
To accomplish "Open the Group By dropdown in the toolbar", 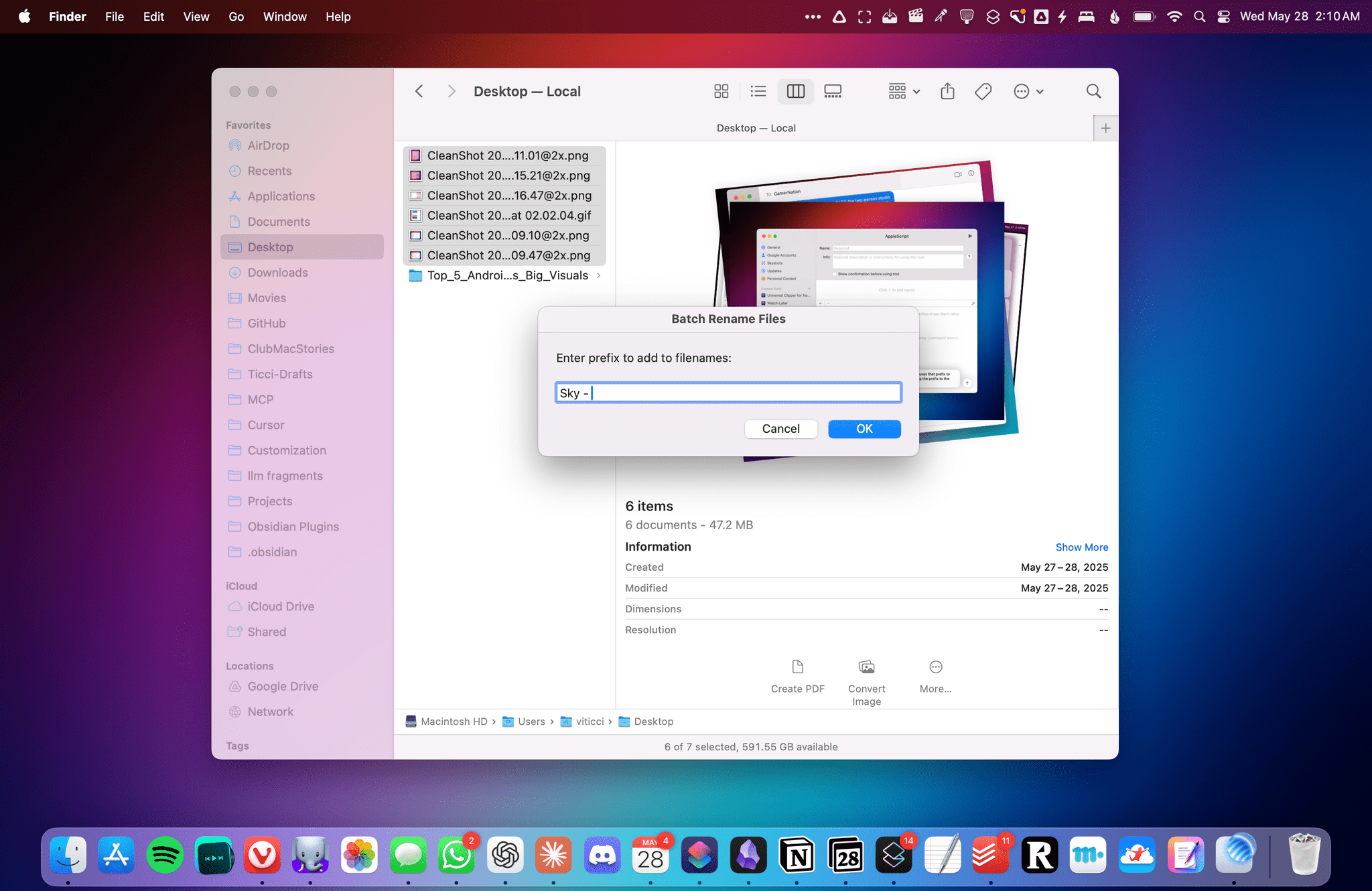I will [x=904, y=91].
